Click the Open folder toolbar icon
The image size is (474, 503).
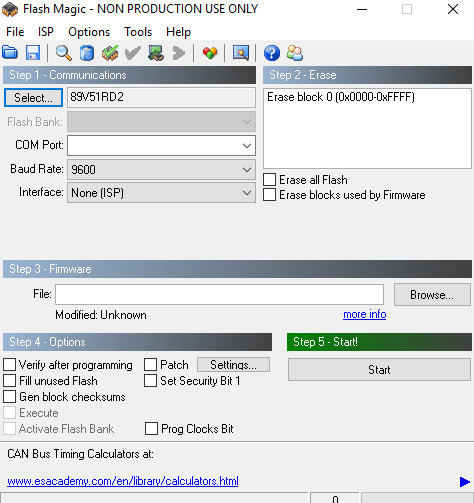click(10, 53)
